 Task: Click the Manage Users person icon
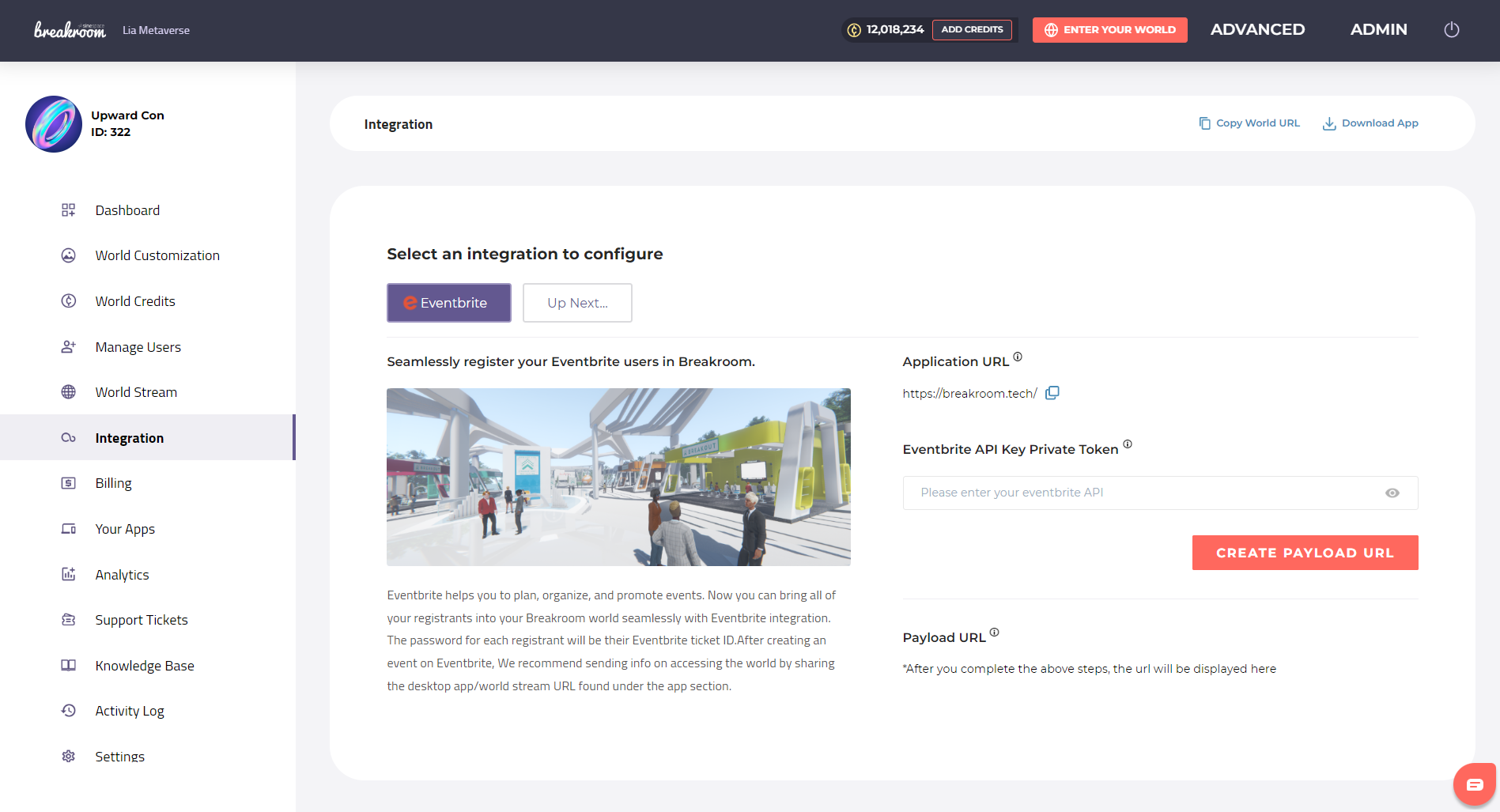coord(69,347)
